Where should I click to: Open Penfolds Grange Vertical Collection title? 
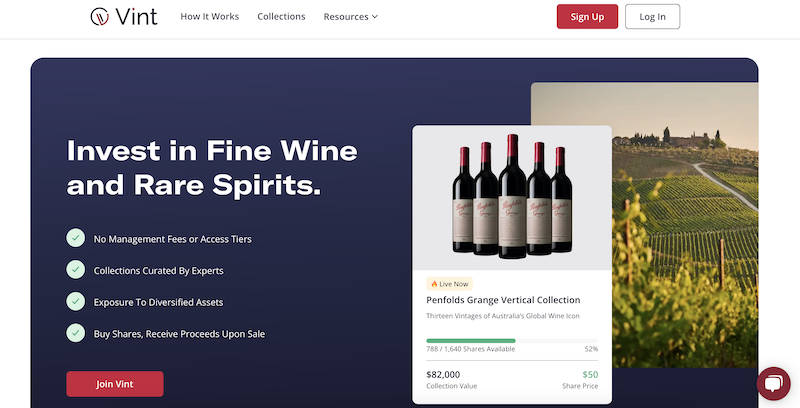503,300
